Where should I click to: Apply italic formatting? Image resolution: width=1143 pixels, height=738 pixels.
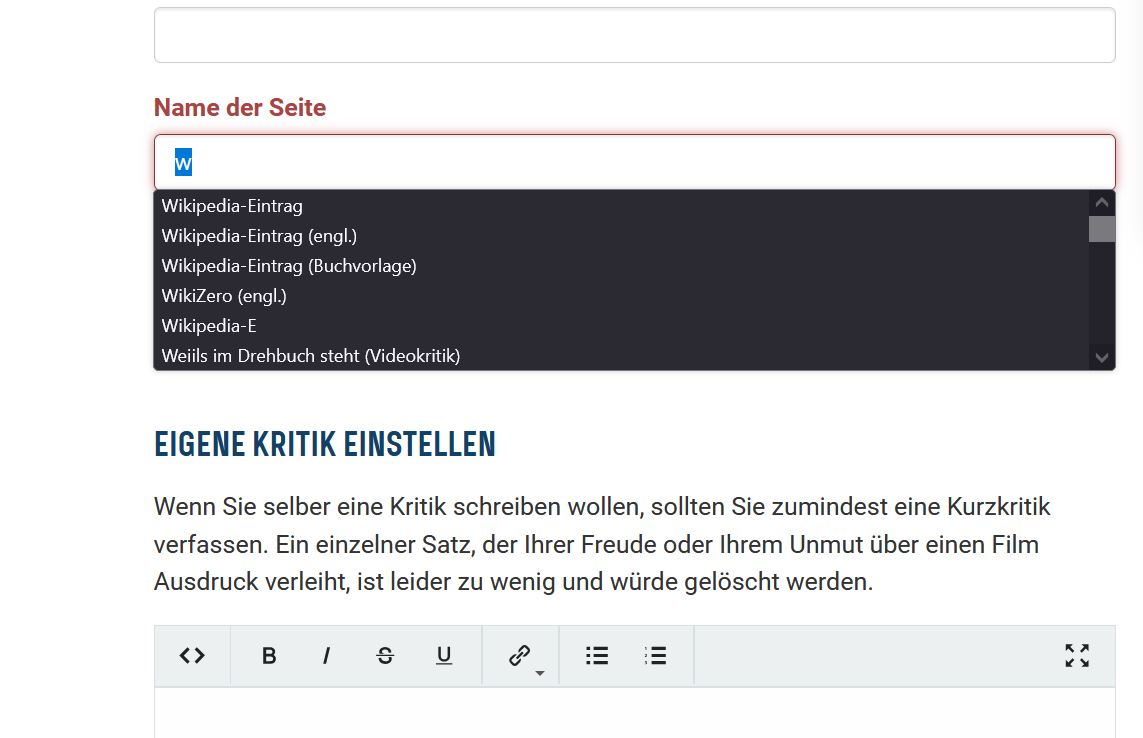[327, 656]
